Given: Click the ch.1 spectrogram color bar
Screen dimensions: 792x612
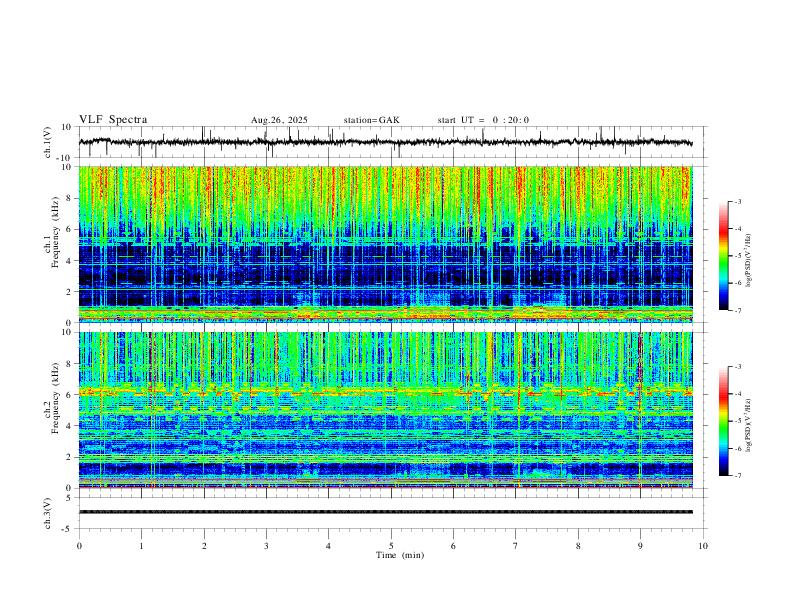Looking at the screenshot, I should pos(724,256).
